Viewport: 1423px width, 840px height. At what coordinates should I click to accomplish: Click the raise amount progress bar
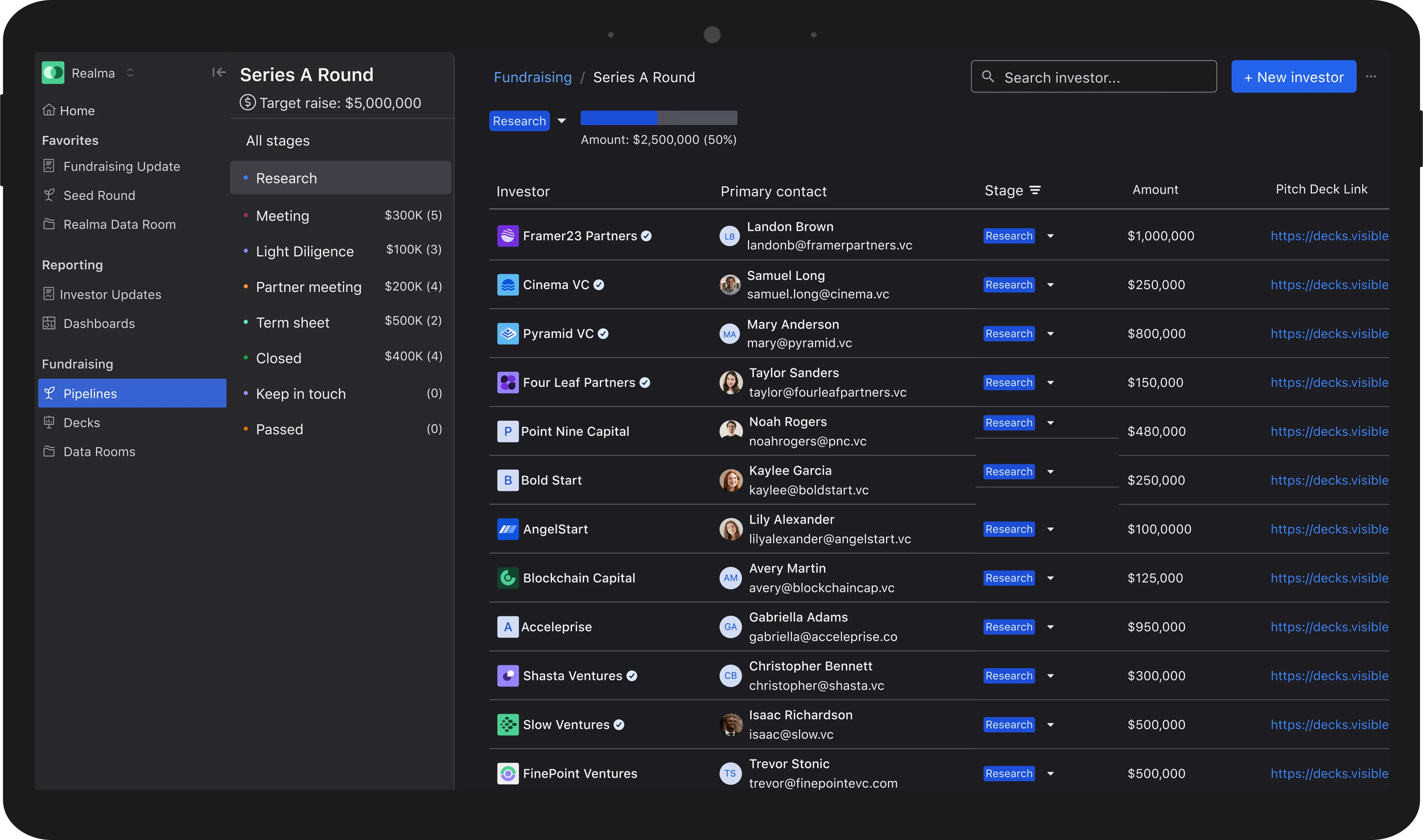tap(658, 118)
